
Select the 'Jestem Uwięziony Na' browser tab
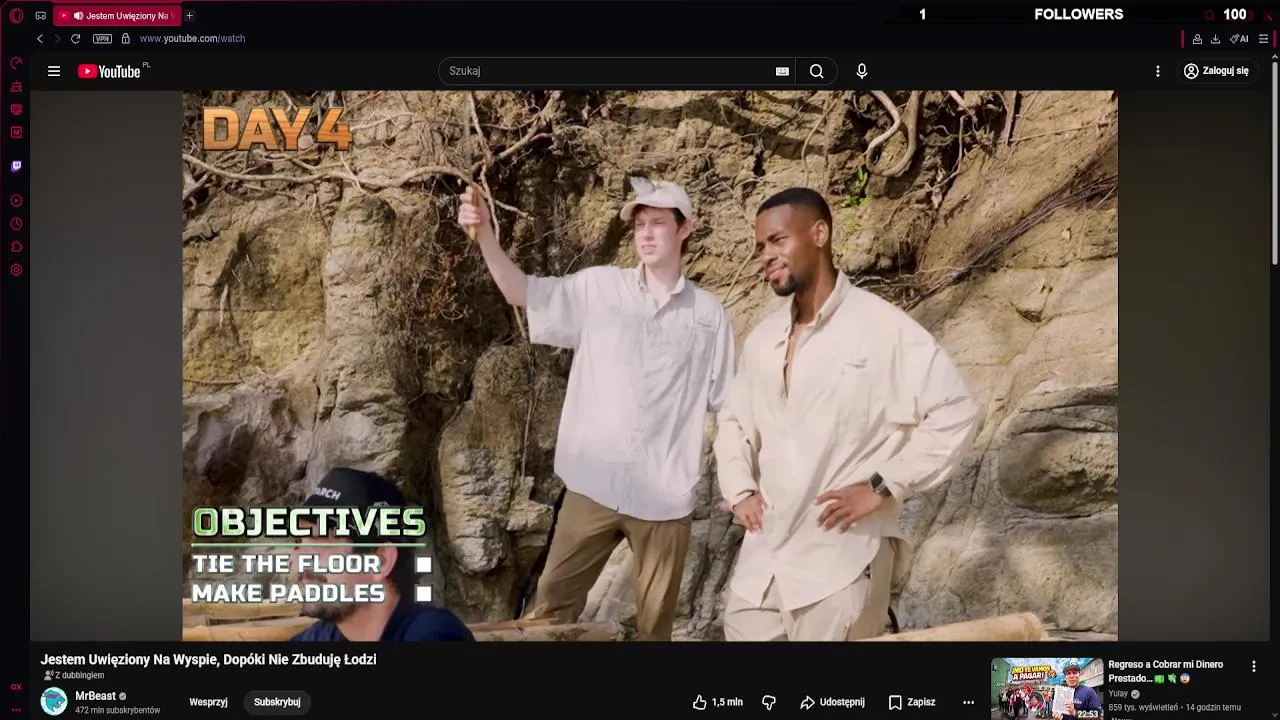[116, 16]
